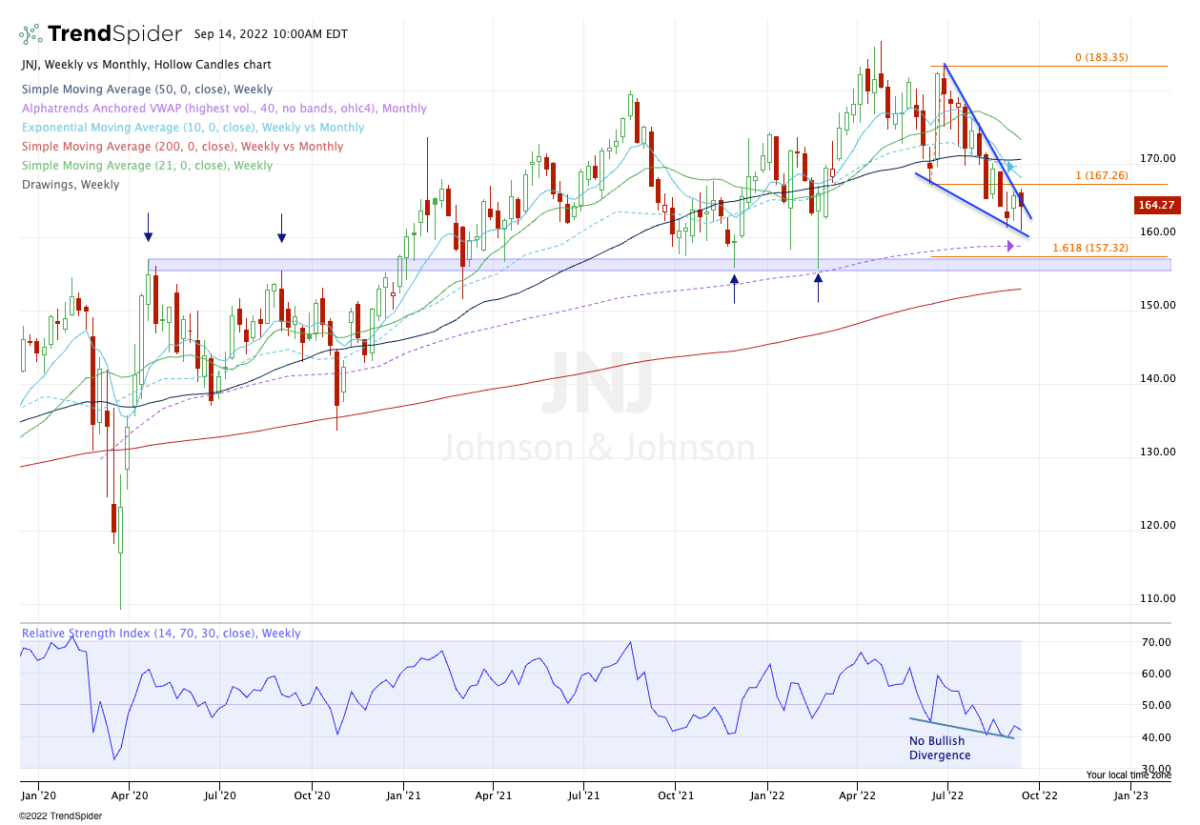Select the Simple Moving Average (21) legend entry
Screen dimensions: 1200x825
[x=146, y=166]
